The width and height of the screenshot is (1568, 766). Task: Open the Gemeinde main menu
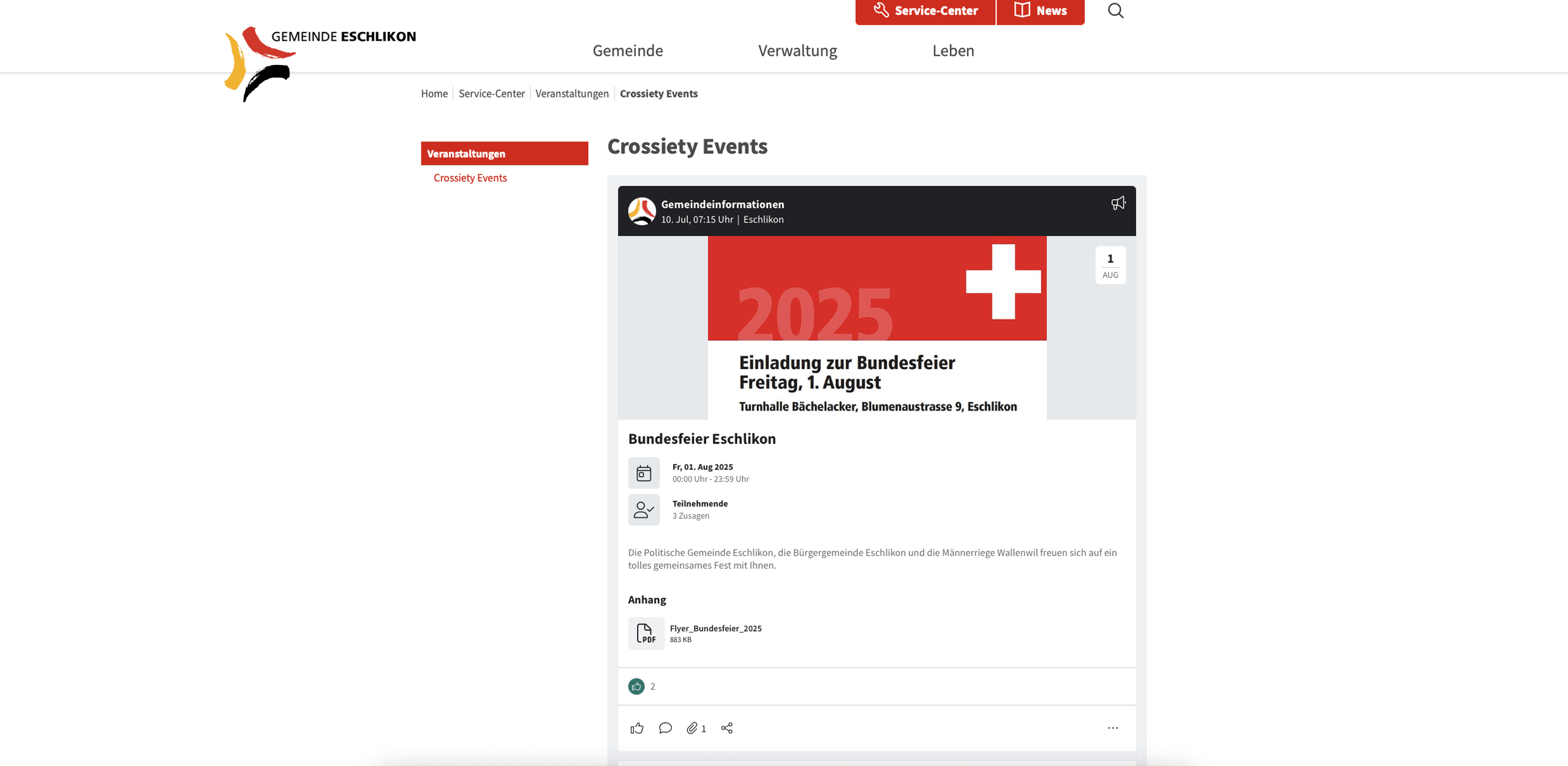(x=627, y=50)
